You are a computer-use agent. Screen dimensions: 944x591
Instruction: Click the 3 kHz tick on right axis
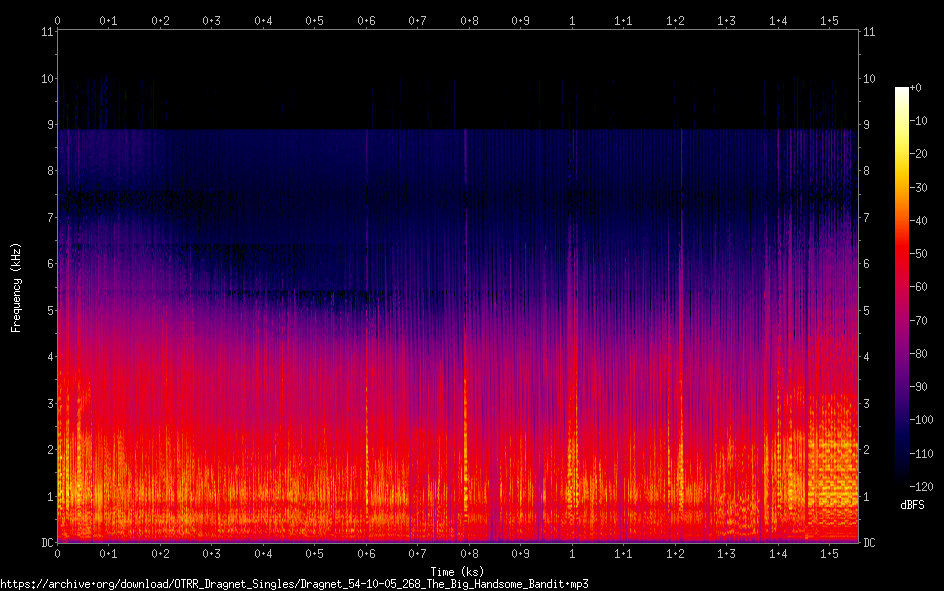pos(868,403)
